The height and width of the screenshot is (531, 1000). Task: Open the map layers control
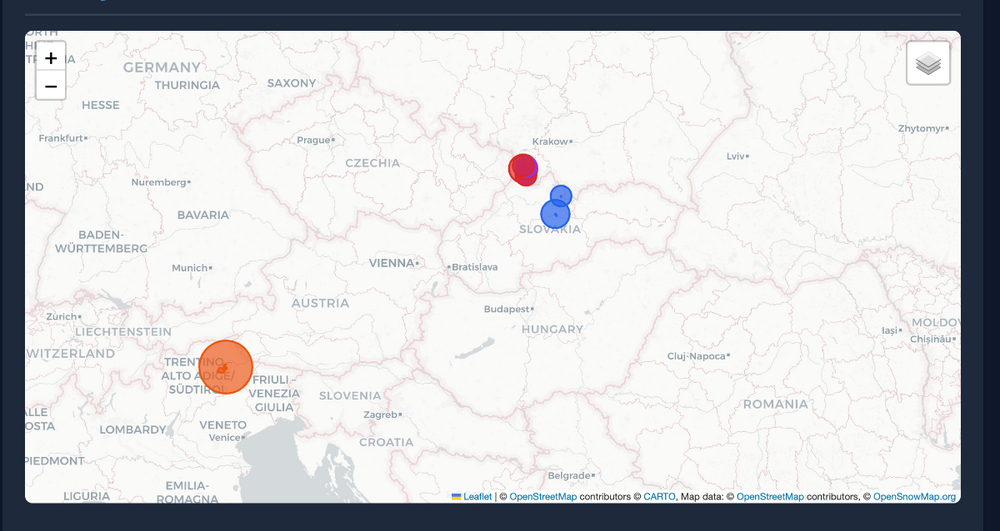(928, 64)
